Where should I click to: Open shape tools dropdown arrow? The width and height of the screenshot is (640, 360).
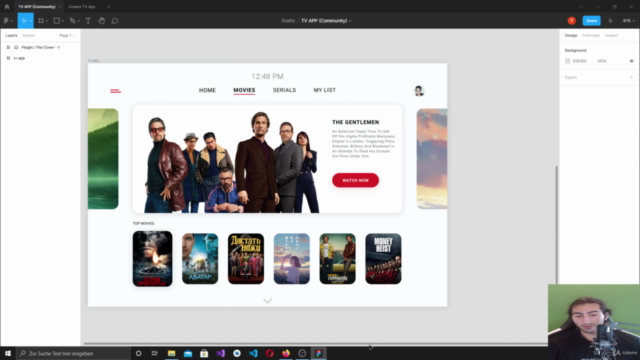tap(63, 21)
